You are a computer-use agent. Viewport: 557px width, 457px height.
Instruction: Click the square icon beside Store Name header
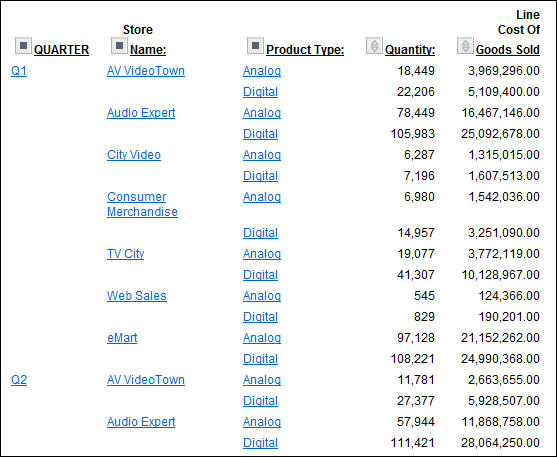coord(119,45)
